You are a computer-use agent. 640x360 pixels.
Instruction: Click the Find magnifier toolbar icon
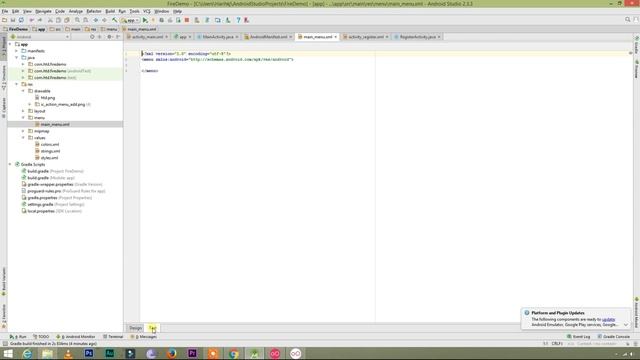tap(77, 20)
